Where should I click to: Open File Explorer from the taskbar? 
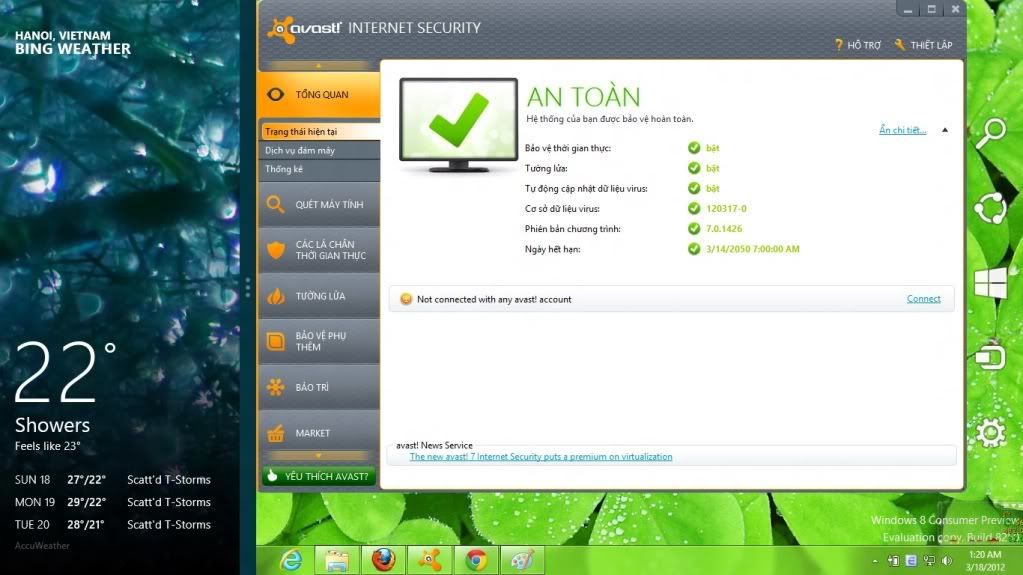point(337,561)
